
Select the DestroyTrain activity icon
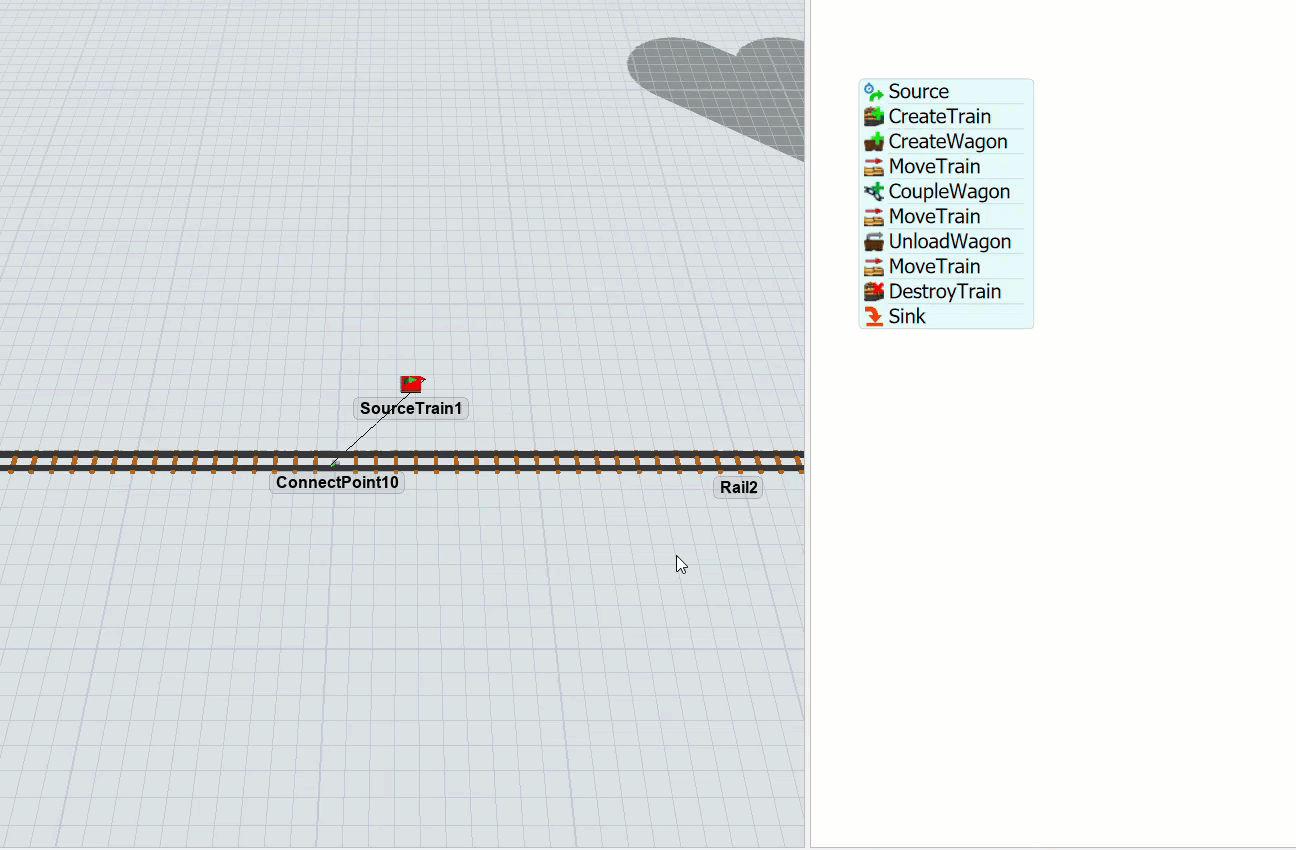[x=873, y=292]
